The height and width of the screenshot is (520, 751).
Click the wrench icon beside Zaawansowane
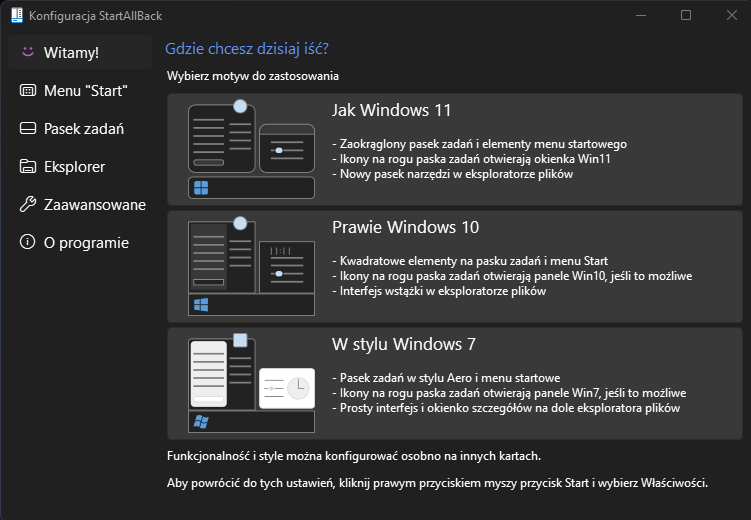(x=27, y=204)
